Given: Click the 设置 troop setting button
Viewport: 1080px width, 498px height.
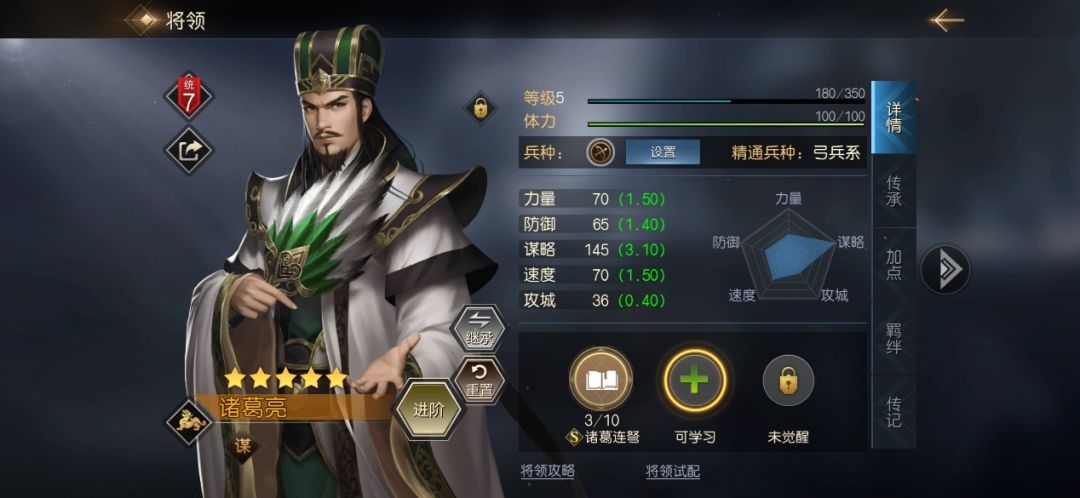Looking at the screenshot, I should 663,152.
